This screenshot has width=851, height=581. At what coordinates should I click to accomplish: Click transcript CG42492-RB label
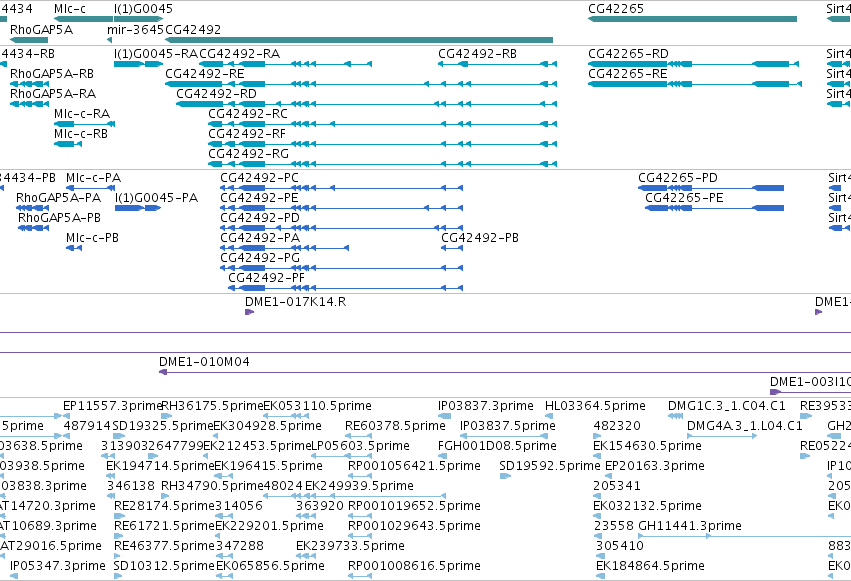tap(478, 54)
